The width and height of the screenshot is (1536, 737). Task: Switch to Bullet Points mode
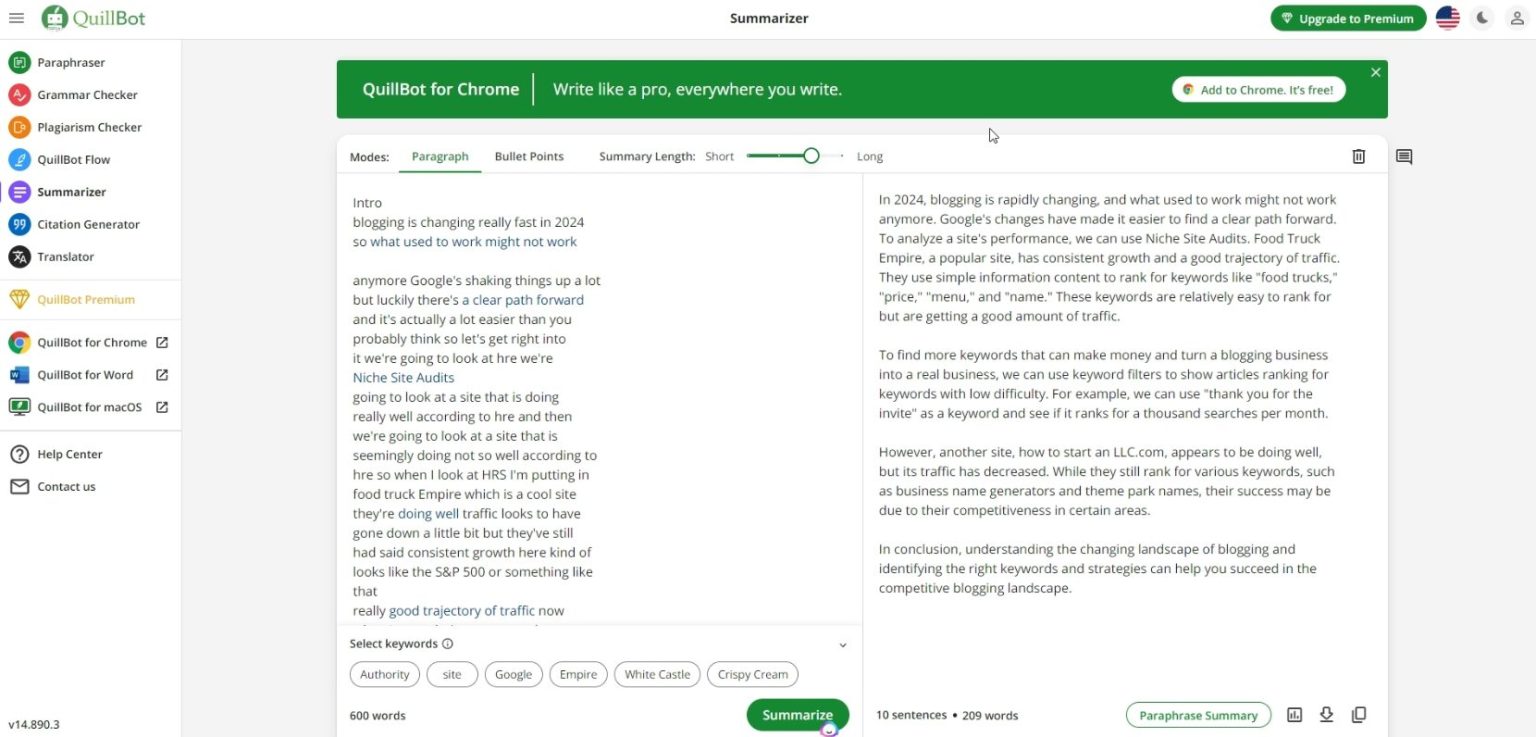tap(529, 157)
